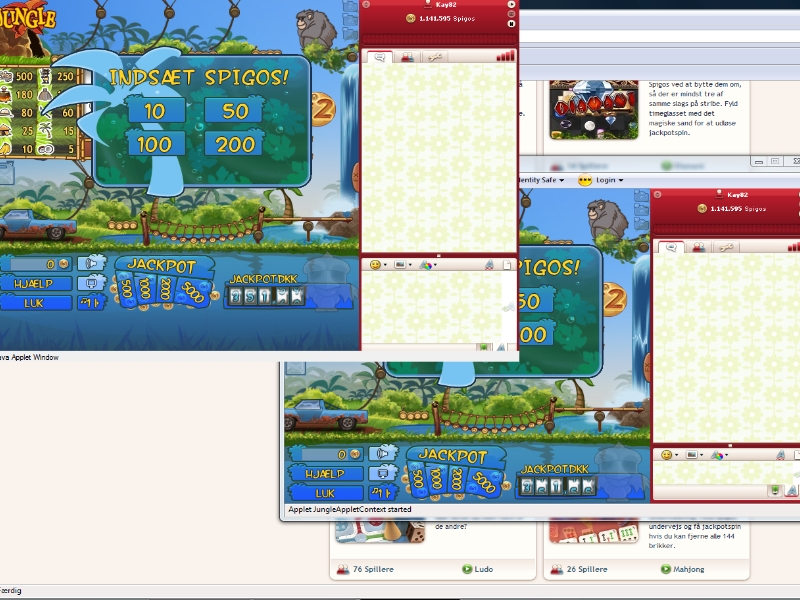
Task: Open wrench settings tab in top chat panel
Action: tap(434, 57)
